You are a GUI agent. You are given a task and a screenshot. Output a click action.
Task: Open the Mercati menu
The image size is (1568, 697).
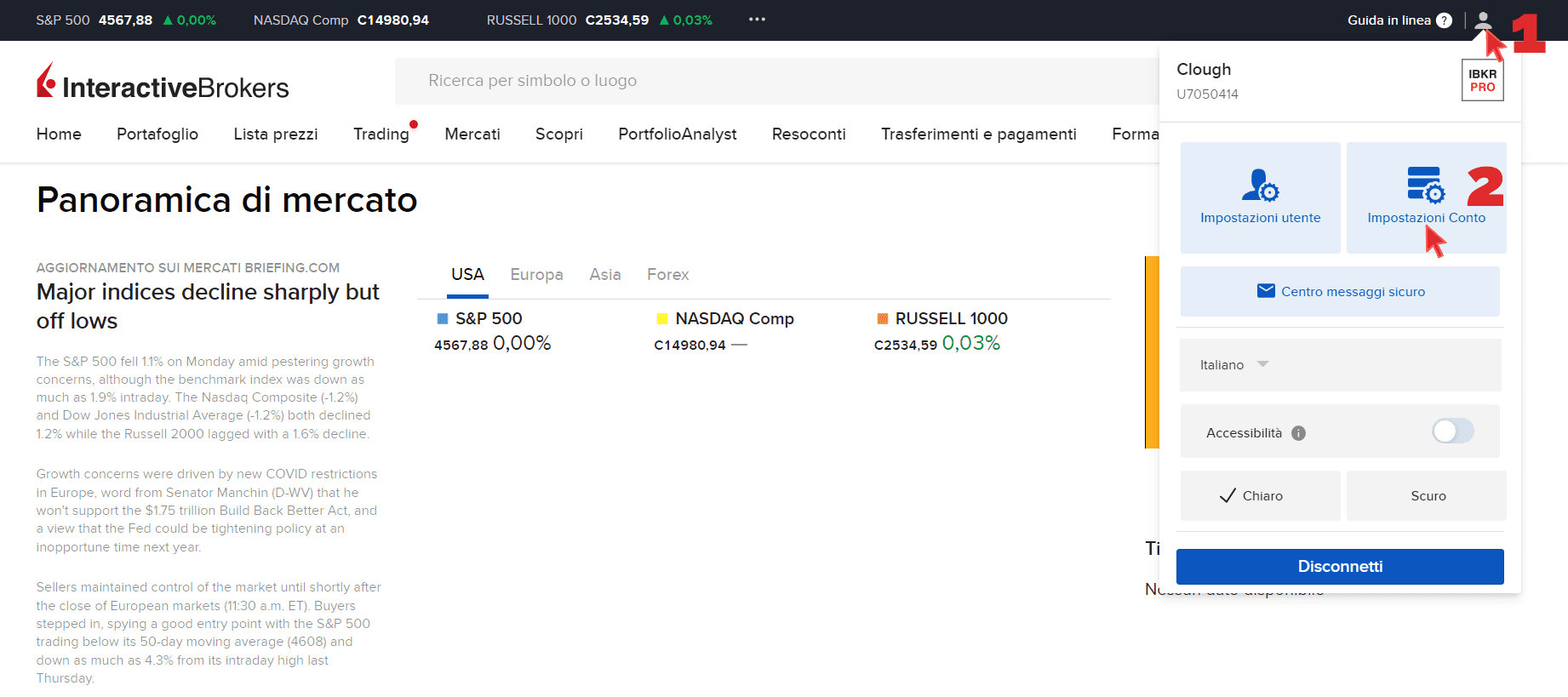coord(472,134)
